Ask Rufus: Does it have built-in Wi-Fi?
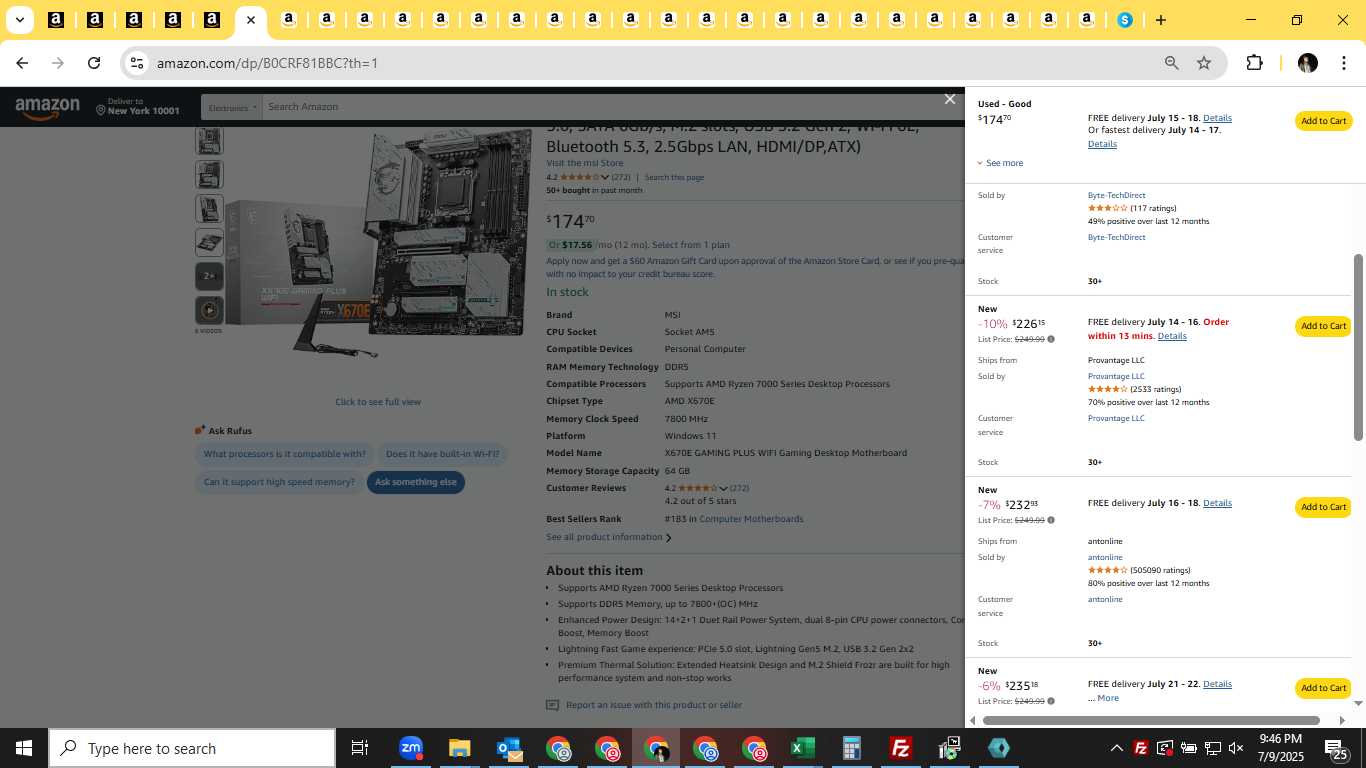This screenshot has width=1366, height=768. (x=442, y=454)
